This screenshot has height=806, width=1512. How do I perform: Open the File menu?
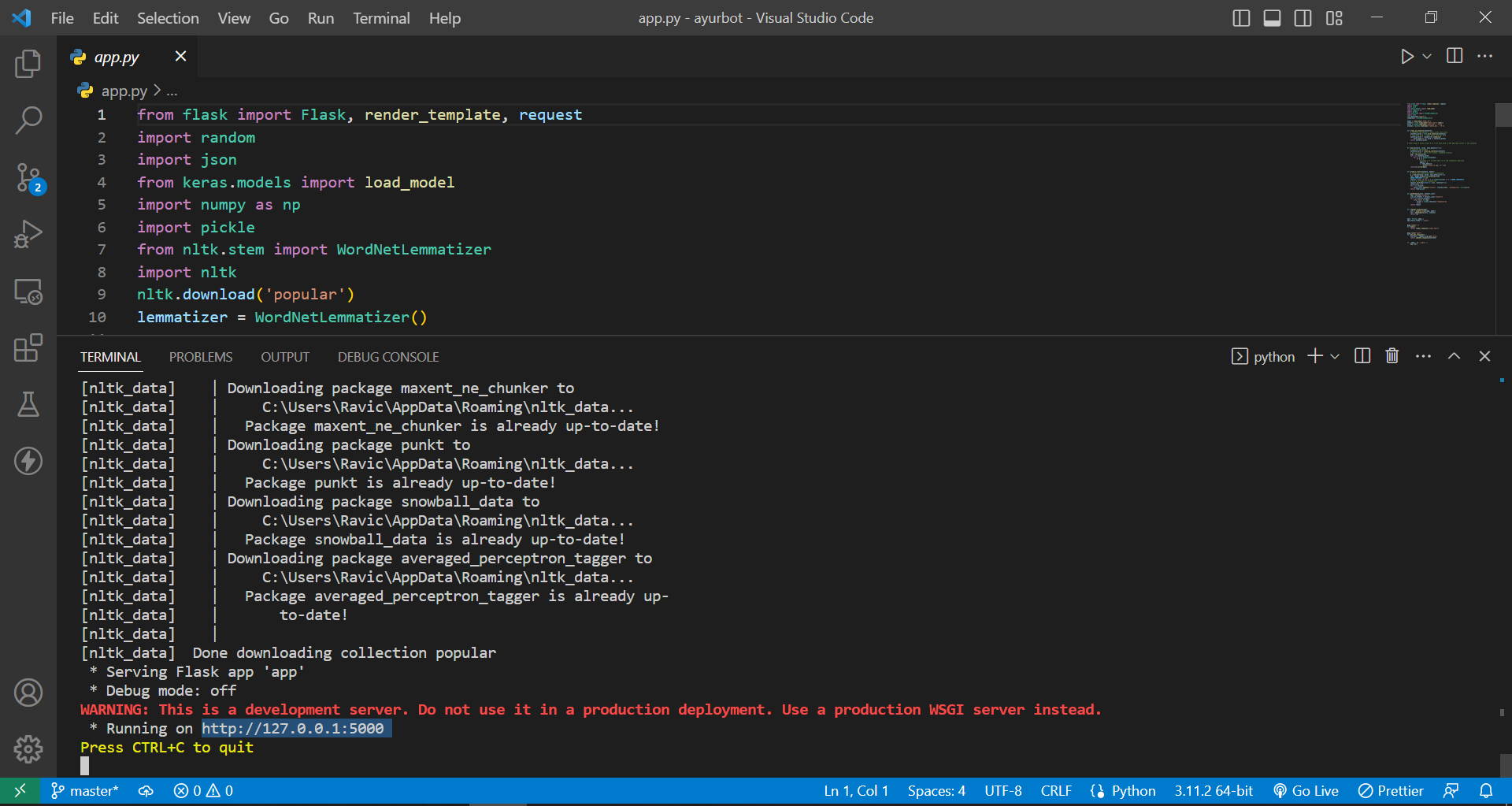click(62, 17)
